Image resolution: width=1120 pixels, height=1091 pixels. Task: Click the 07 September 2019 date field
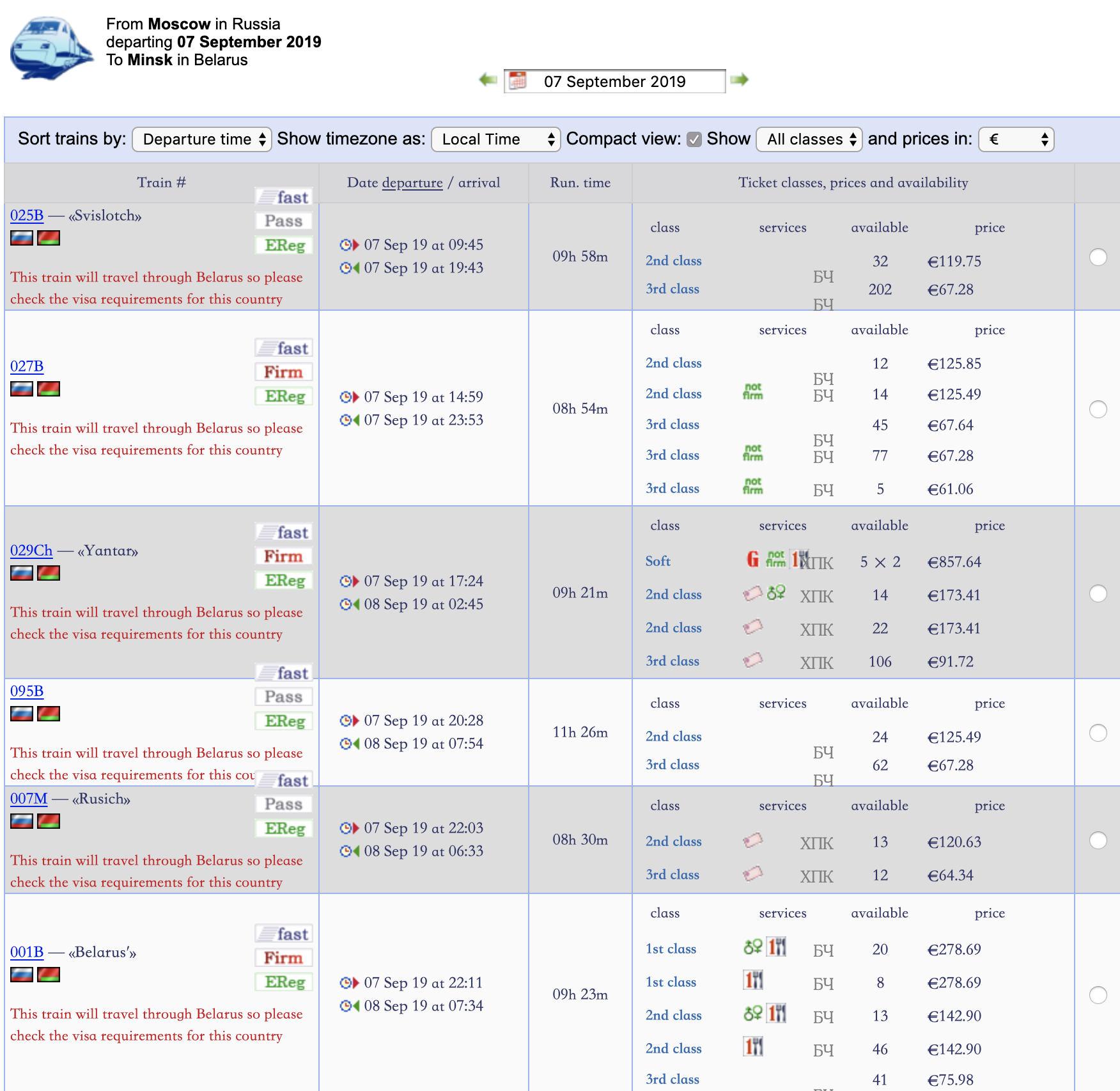pos(614,82)
